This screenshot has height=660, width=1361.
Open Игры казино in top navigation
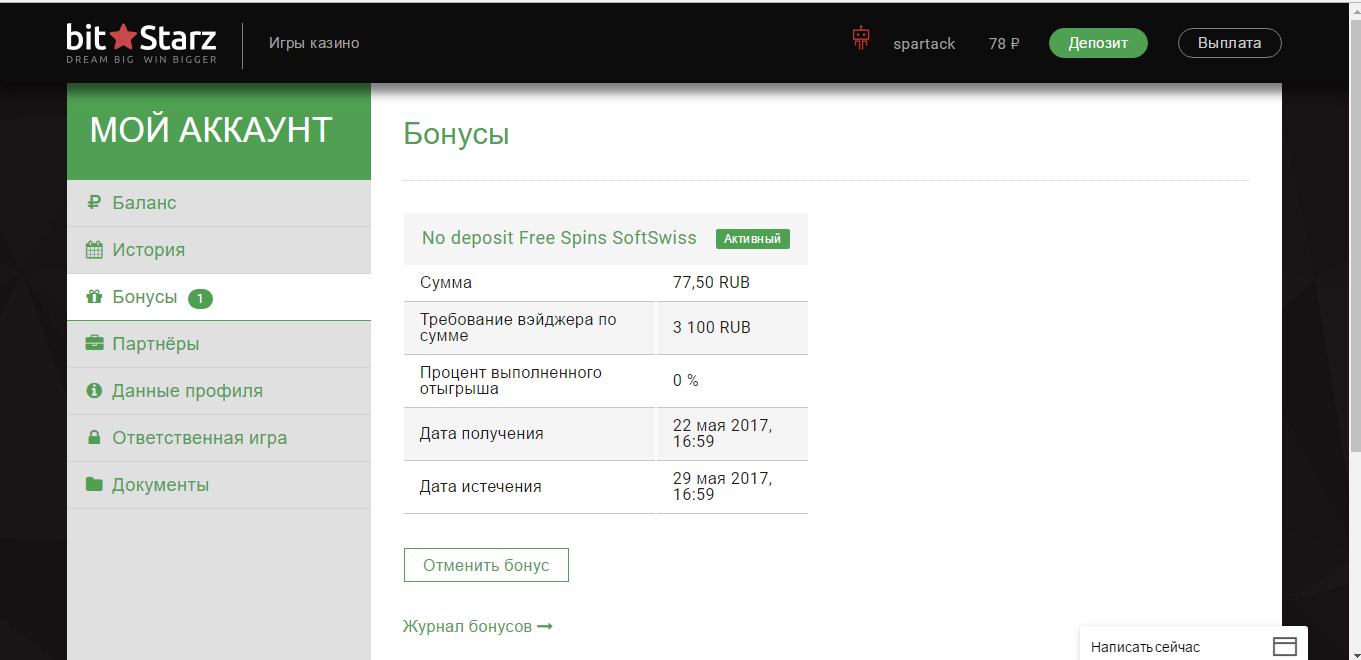pos(314,43)
